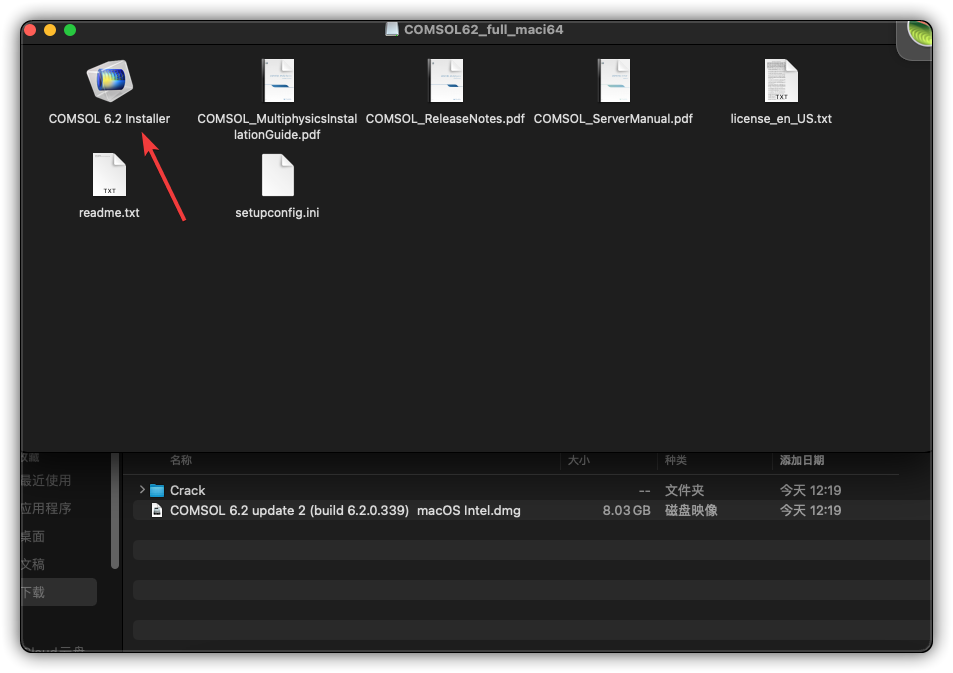
Task: Click the COMSOL62_full_maci64 window title
Action: click(484, 29)
